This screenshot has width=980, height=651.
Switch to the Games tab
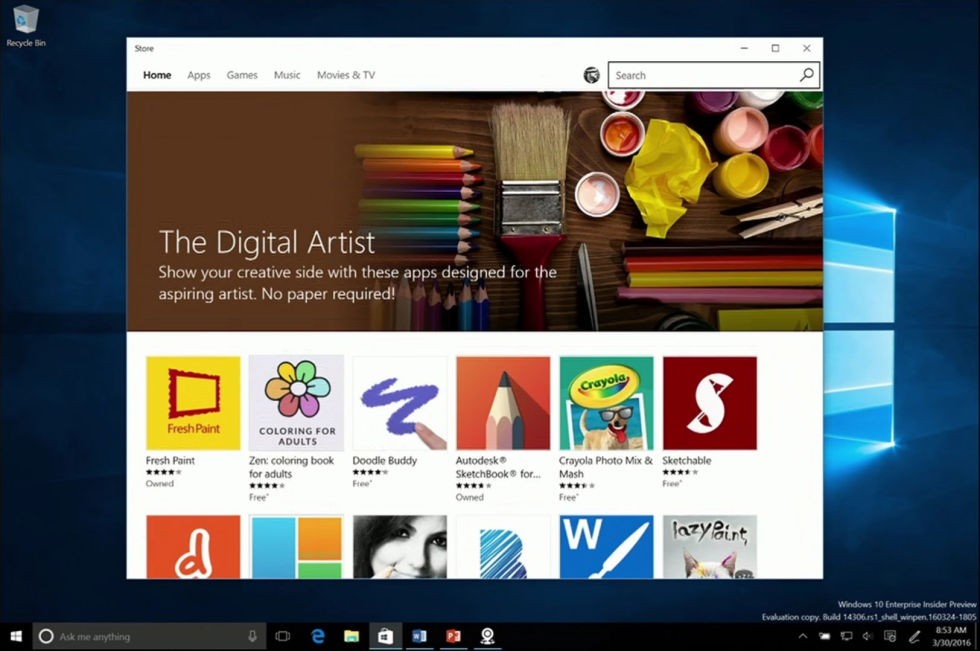[x=242, y=75]
